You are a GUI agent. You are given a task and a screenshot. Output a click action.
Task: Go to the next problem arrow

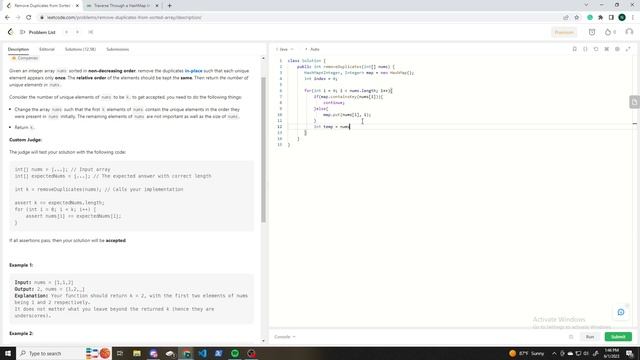[77, 32]
